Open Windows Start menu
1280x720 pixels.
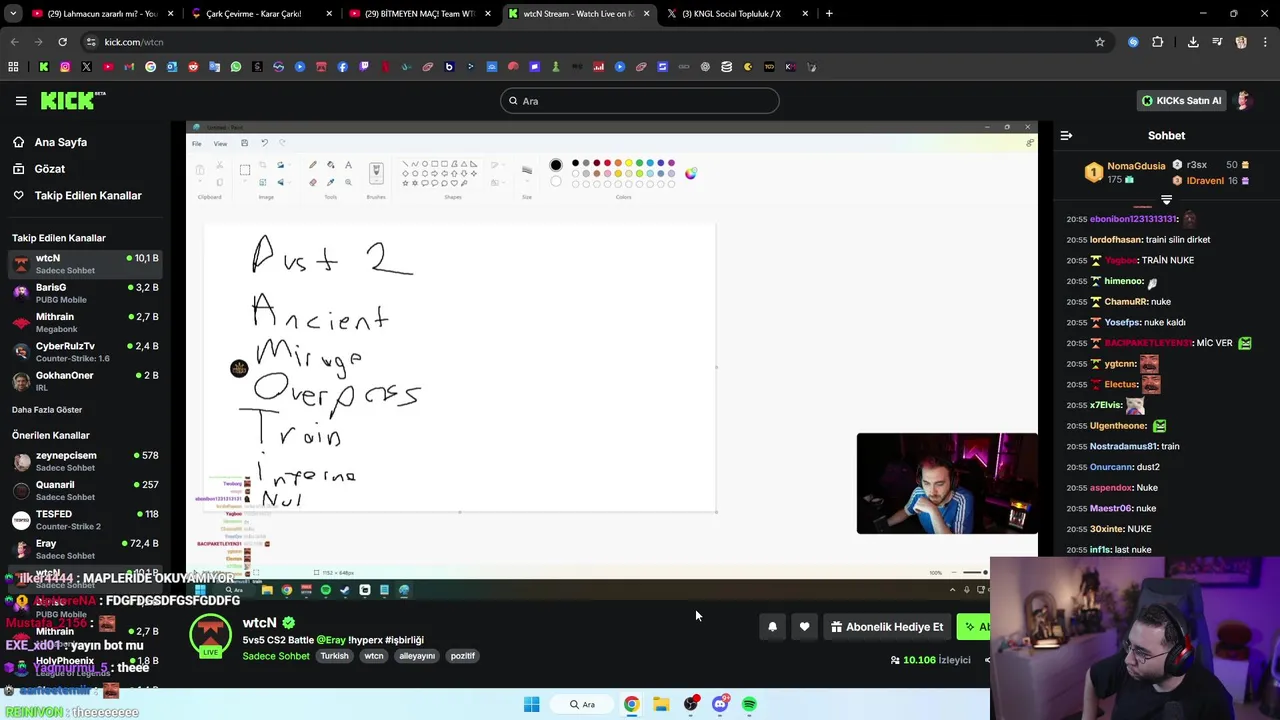coord(531,704)
